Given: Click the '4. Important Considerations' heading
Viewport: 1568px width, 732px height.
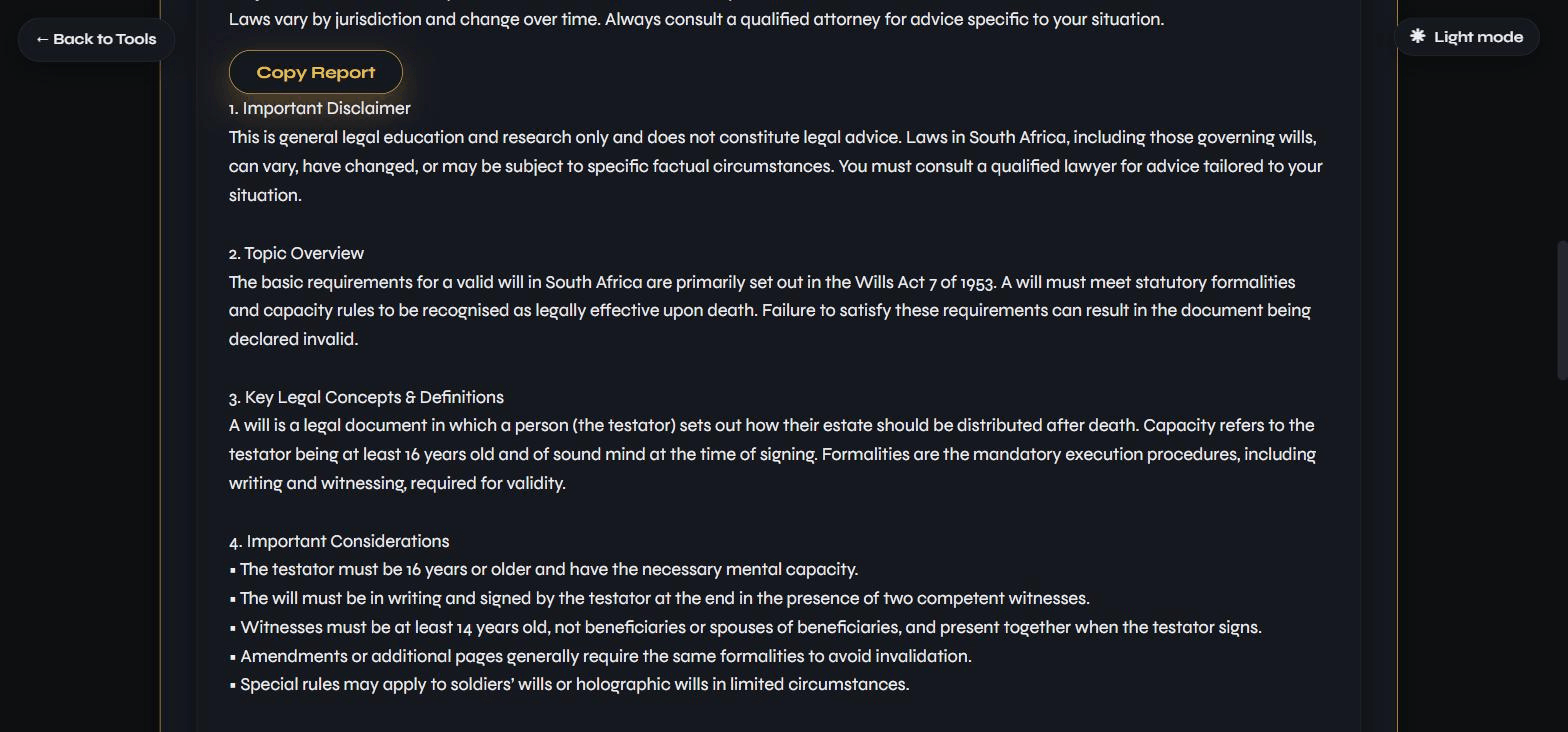Looking at the screenshot, I should (339, 541).
